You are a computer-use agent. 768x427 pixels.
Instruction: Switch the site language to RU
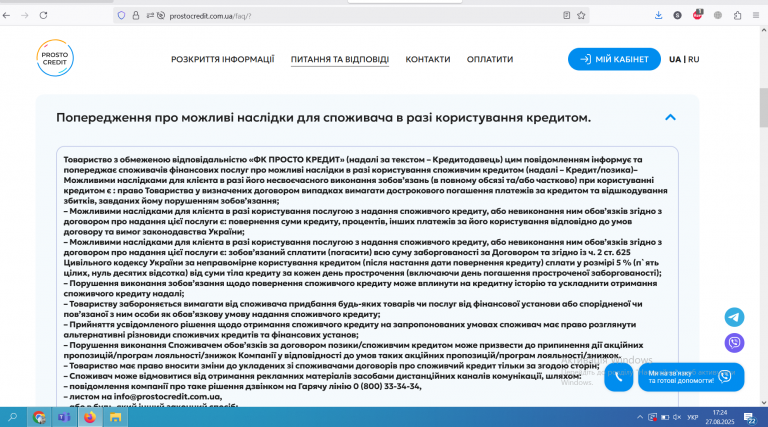tap(694, 59)
